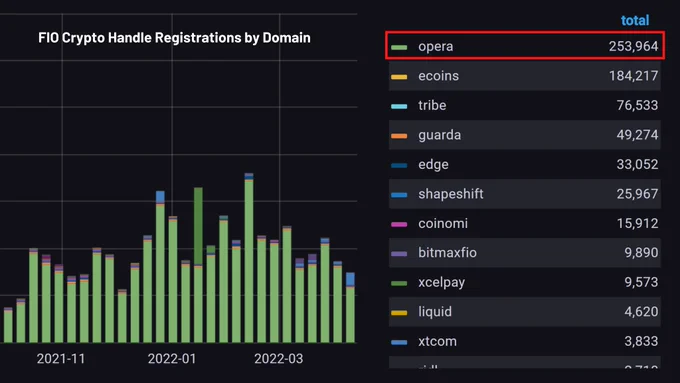Click the tall dark green xcelpay bar segment
Viewport: 680px width, 383px height.
(x=198, y=226)
